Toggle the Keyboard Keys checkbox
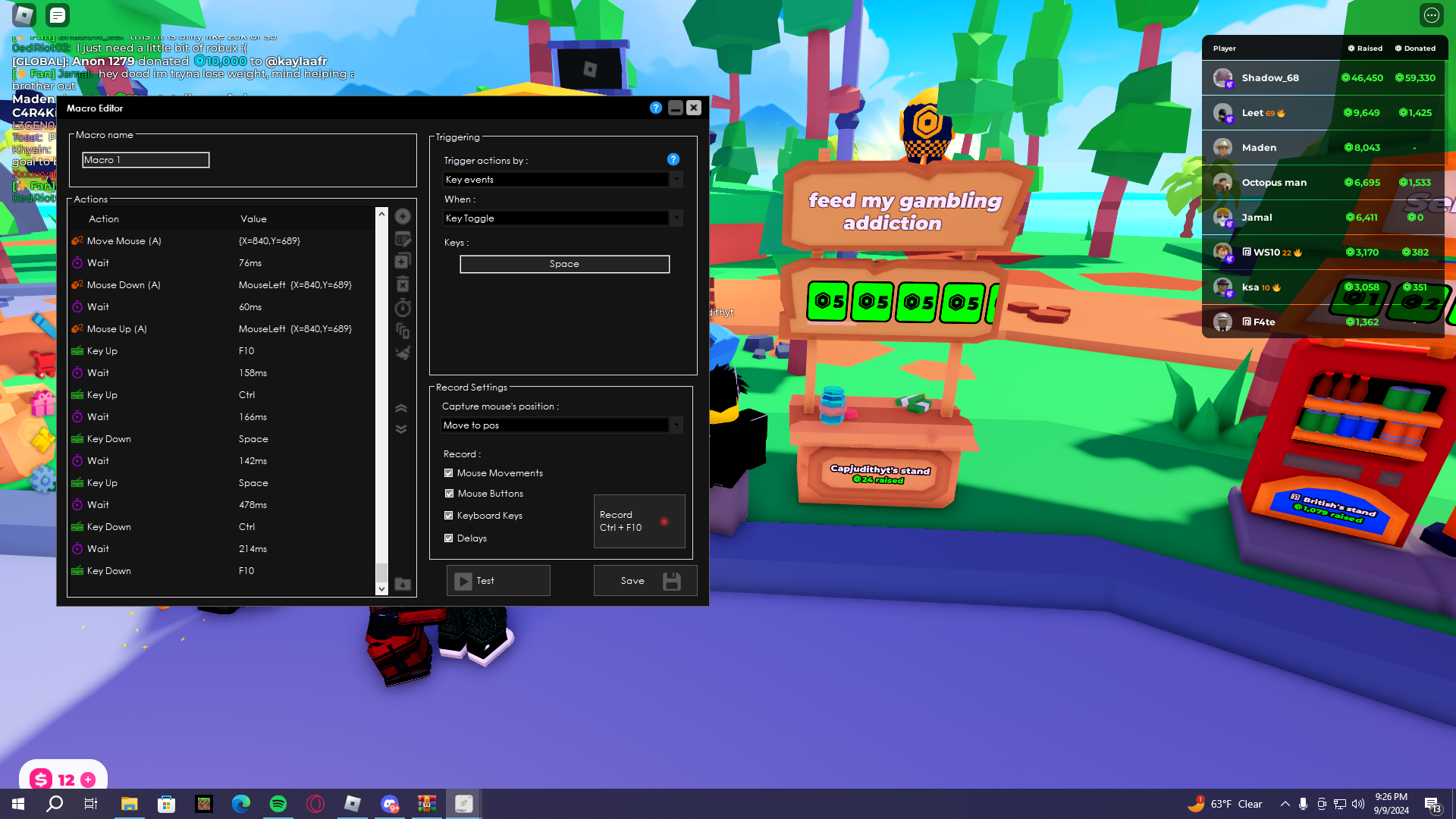The image size is (1456, 819). [x=449, y=516]
